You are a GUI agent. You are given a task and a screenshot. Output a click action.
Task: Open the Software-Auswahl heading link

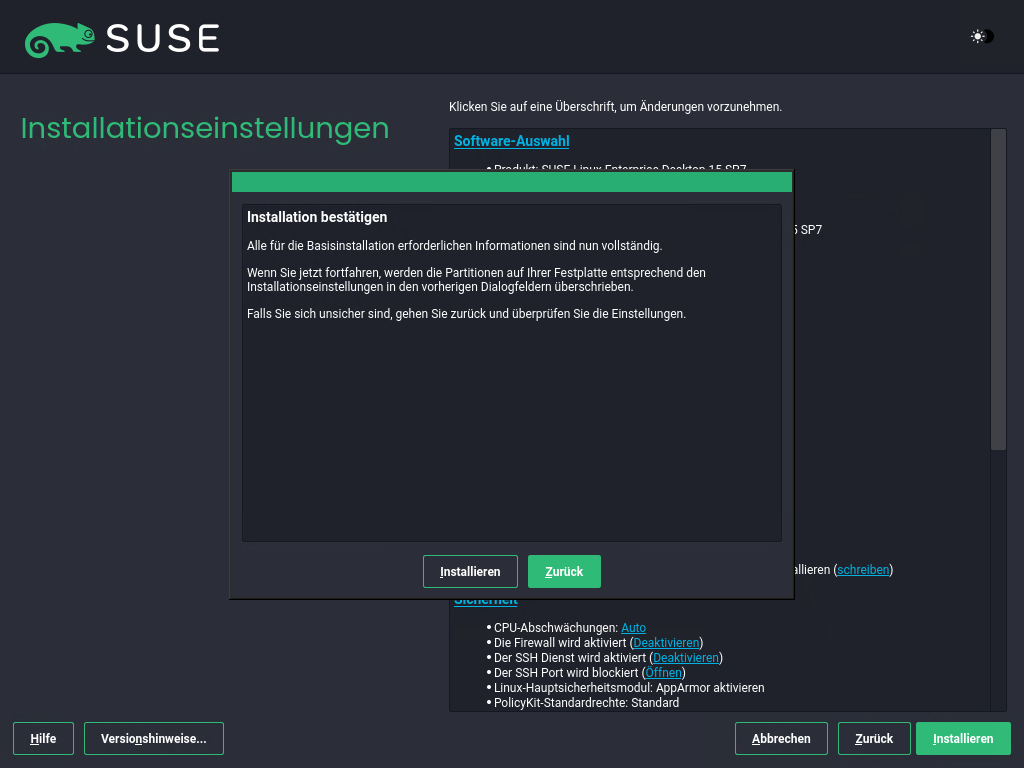pyautogui.click(x=511, y=141)
